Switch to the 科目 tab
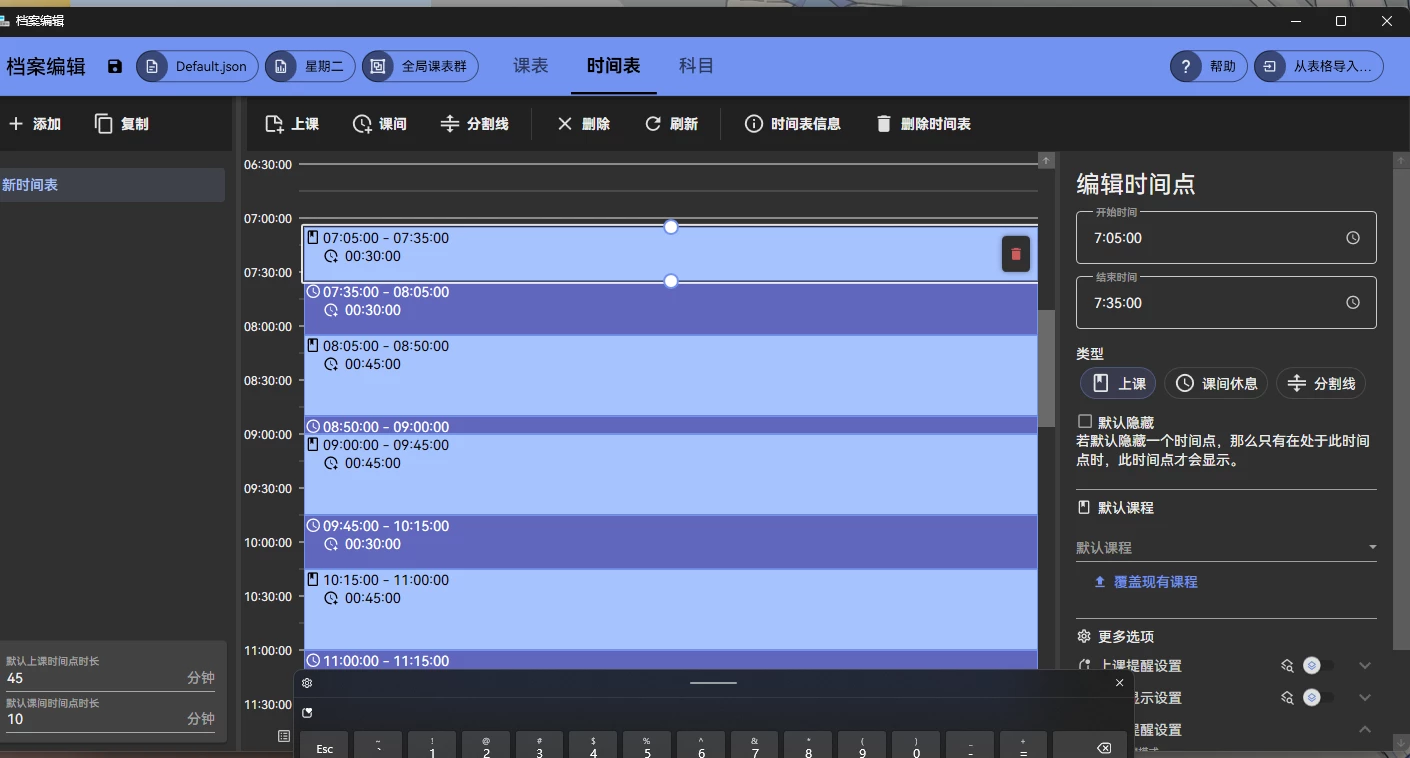Image resolution: width=1410 pixels, height=758 pixels. coord(696,66)
